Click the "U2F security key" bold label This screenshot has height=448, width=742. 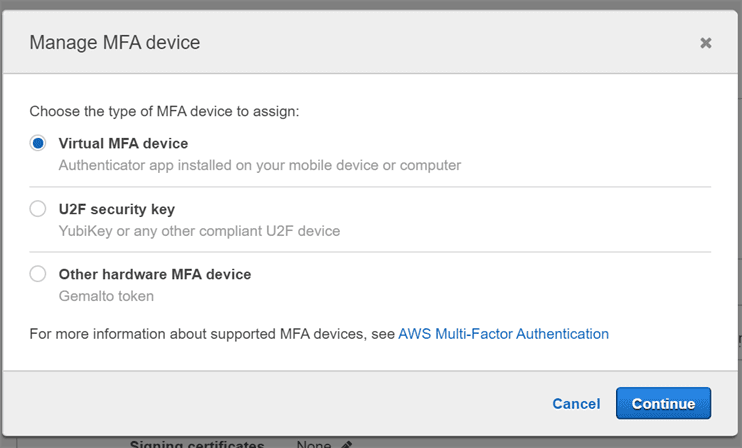click(117, 209)
